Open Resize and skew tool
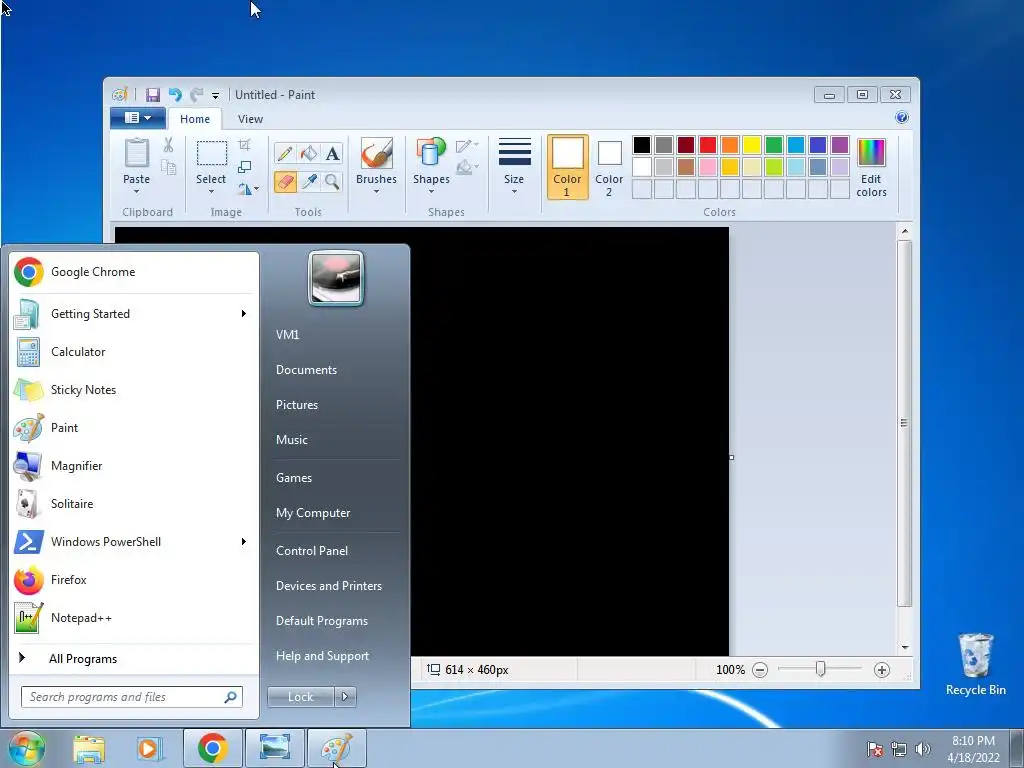Viewport: 1024px width, 768px height. [244, 167]
